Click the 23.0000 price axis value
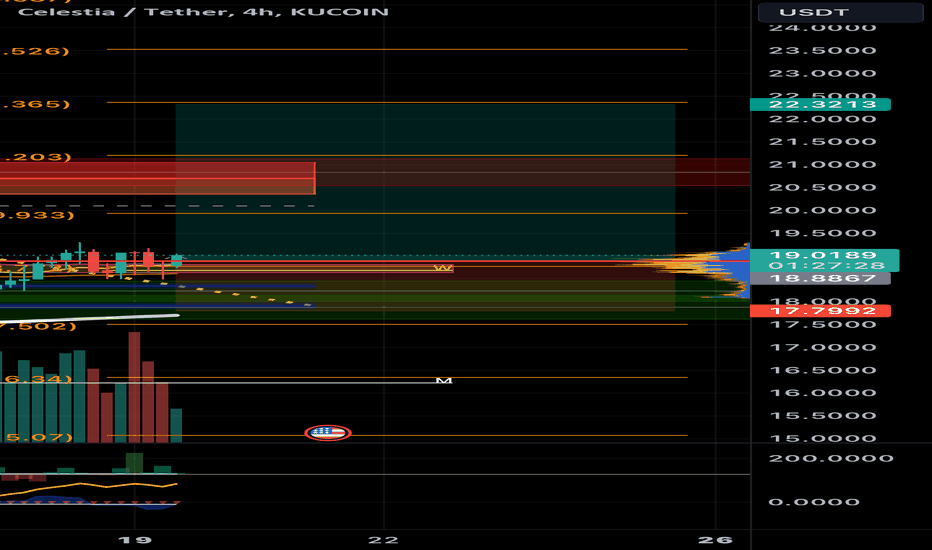The image size is (932, 550). [x=823, y=73]
